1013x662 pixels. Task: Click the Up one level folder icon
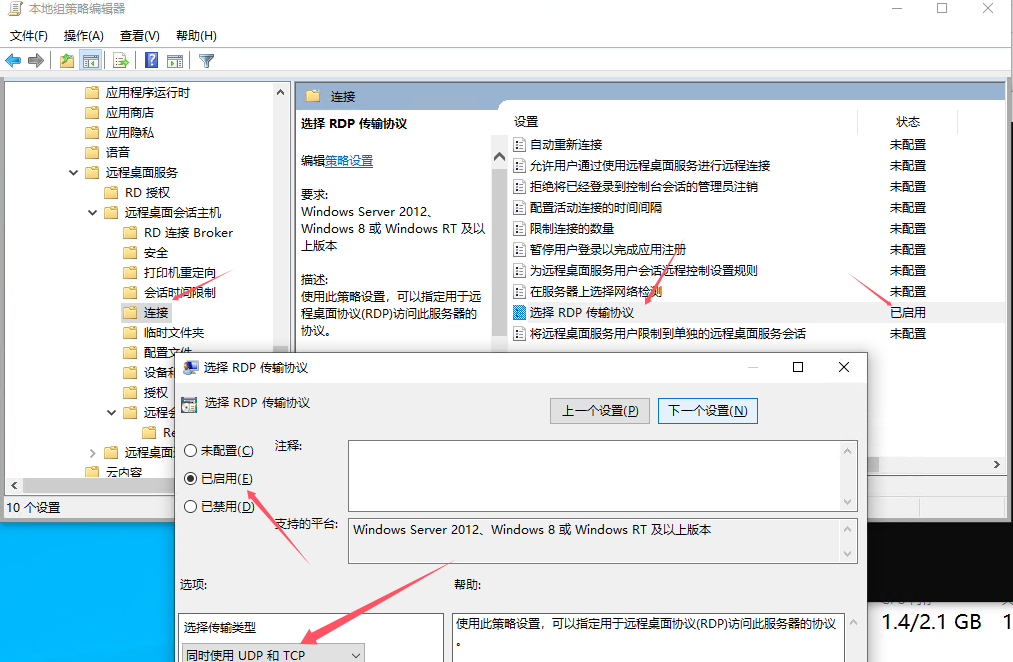click(x=67, y=61)
